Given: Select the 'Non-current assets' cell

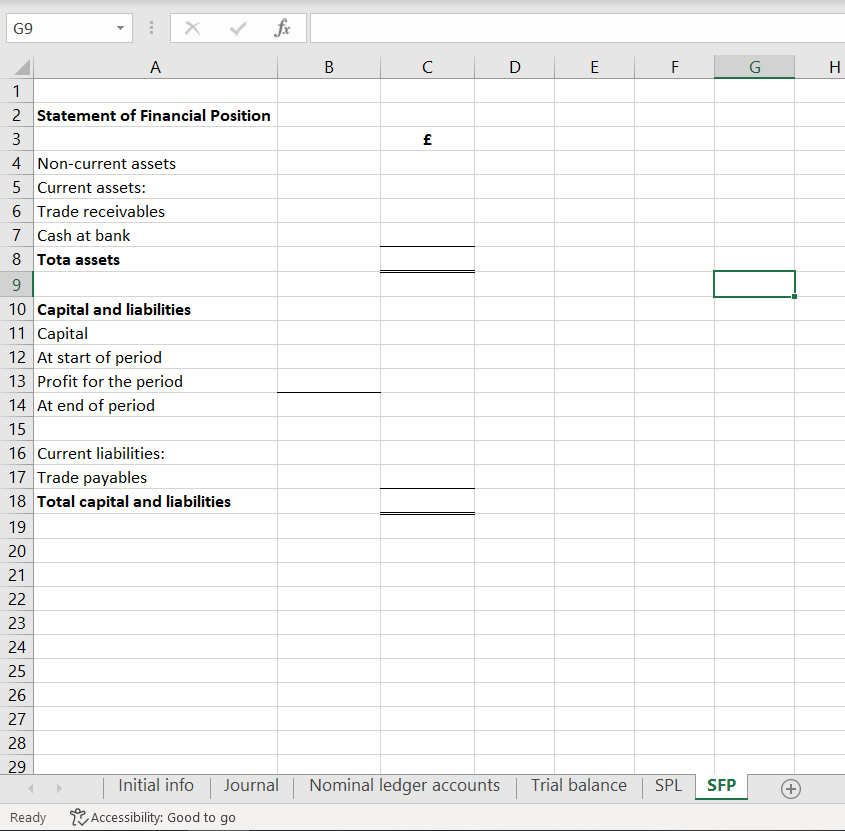Looking at the screenshot, I should click(155, 163).
